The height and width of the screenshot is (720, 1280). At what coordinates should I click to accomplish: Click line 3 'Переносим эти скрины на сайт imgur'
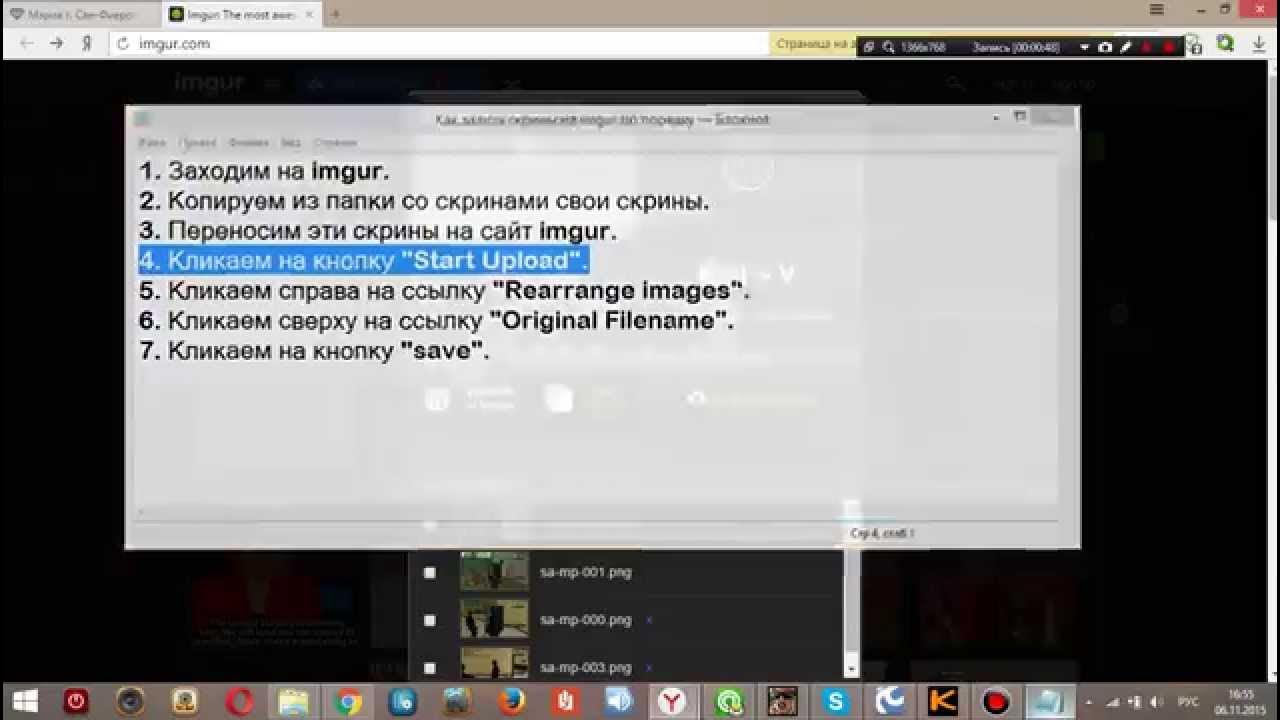(x=378, y=231)
